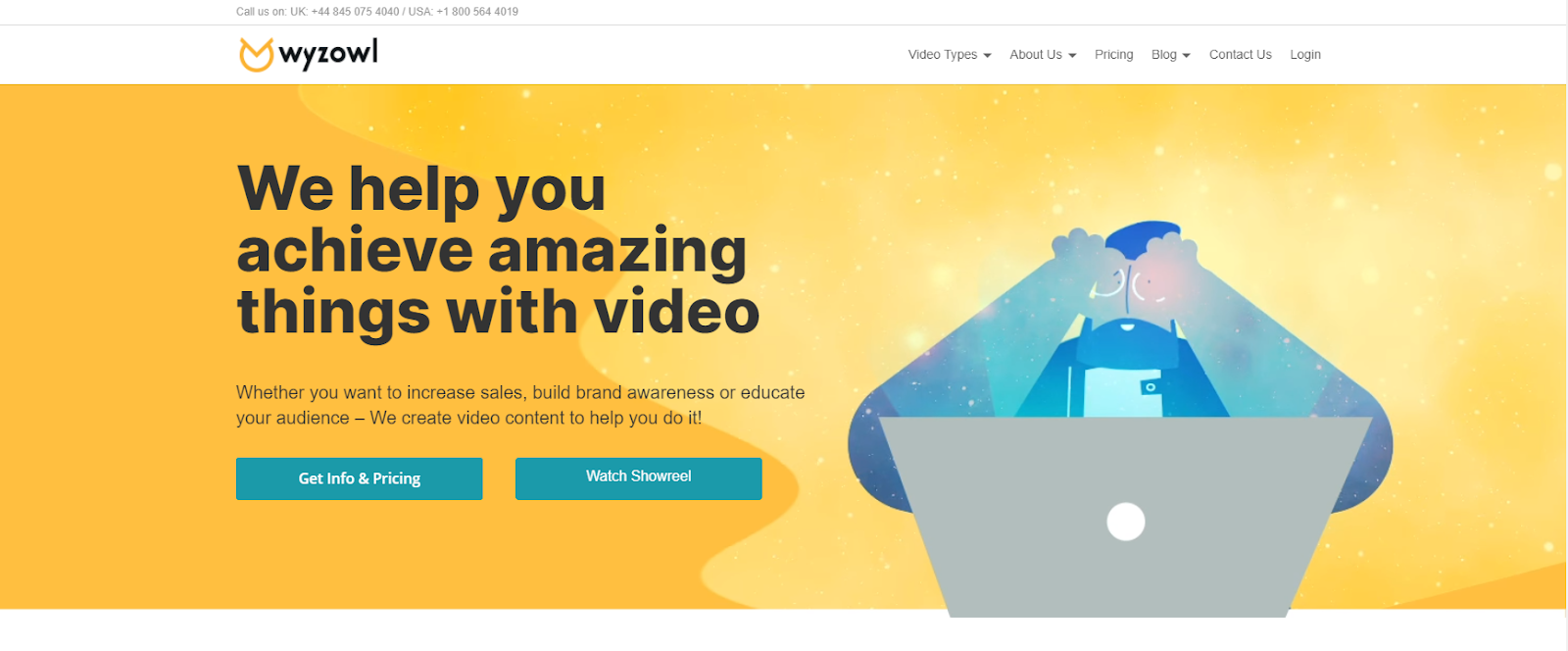Click the blue-haired character illustration
This screenshot has width=1568, height=651.
1120,324
